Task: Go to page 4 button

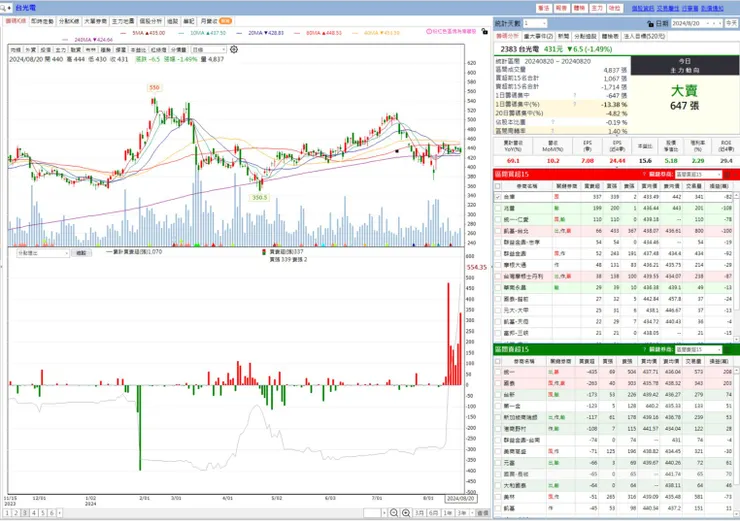Action: pyautogui.click(x=34, y=513)
